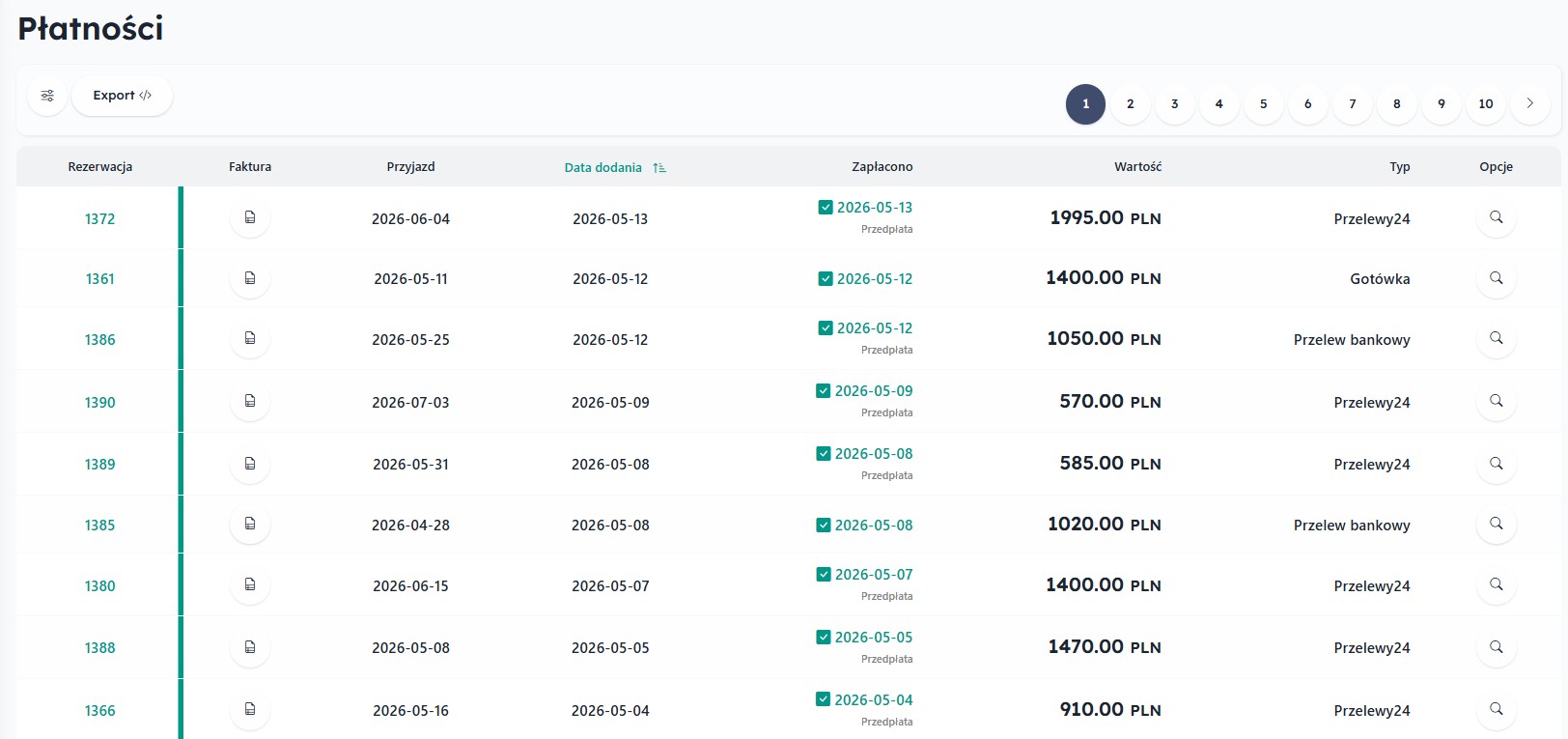Open invoice icon for reservation 1372
Screen dimensions: 1568x739
[x=250, y=217]
